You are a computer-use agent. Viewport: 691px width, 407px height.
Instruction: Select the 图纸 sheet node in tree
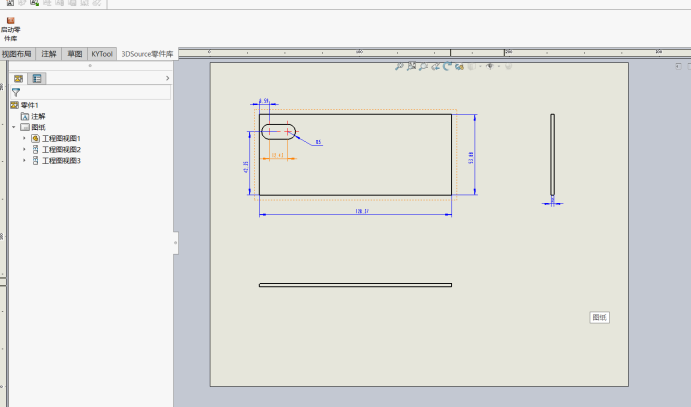pos(38,127)
